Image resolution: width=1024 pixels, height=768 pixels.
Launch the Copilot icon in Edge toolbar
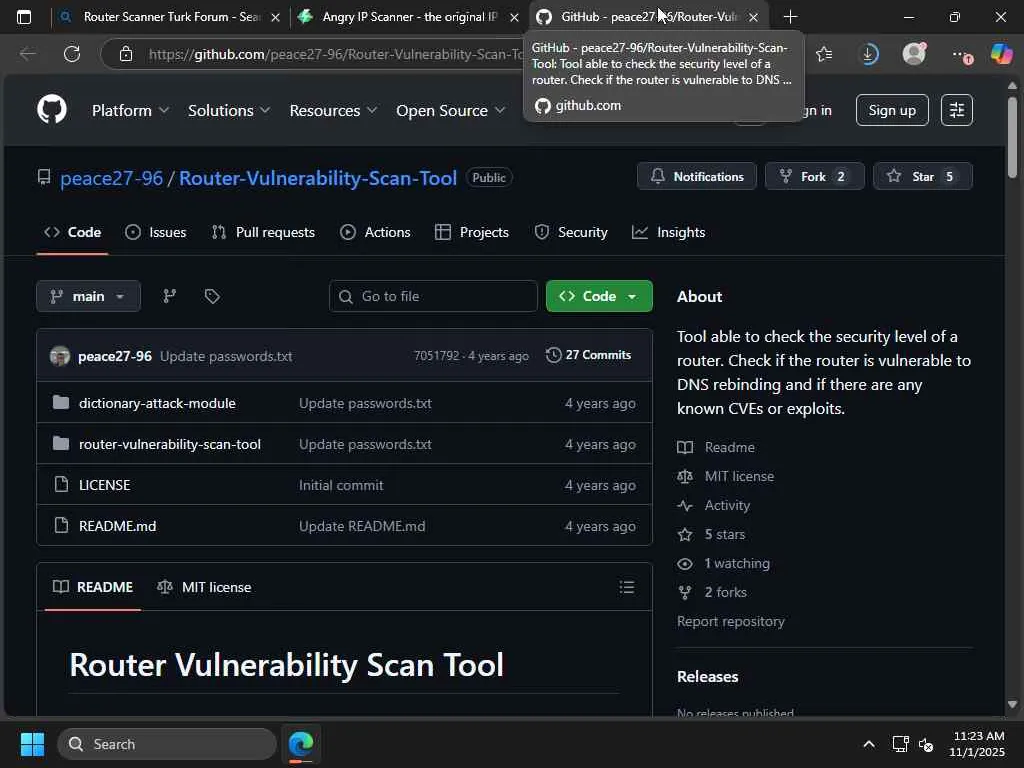coord(1001,54)
